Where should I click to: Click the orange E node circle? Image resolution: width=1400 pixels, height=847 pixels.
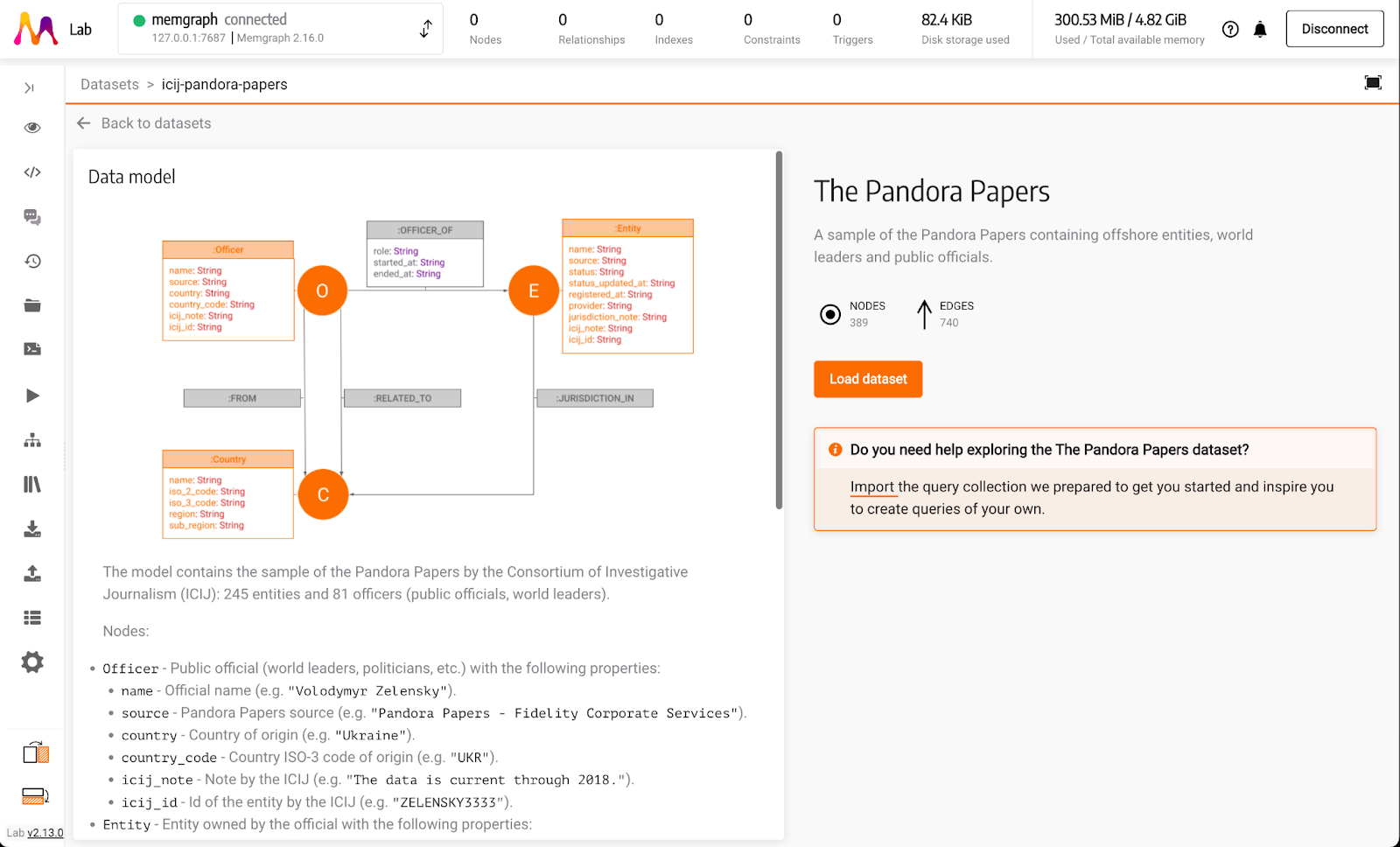[534, 290]
